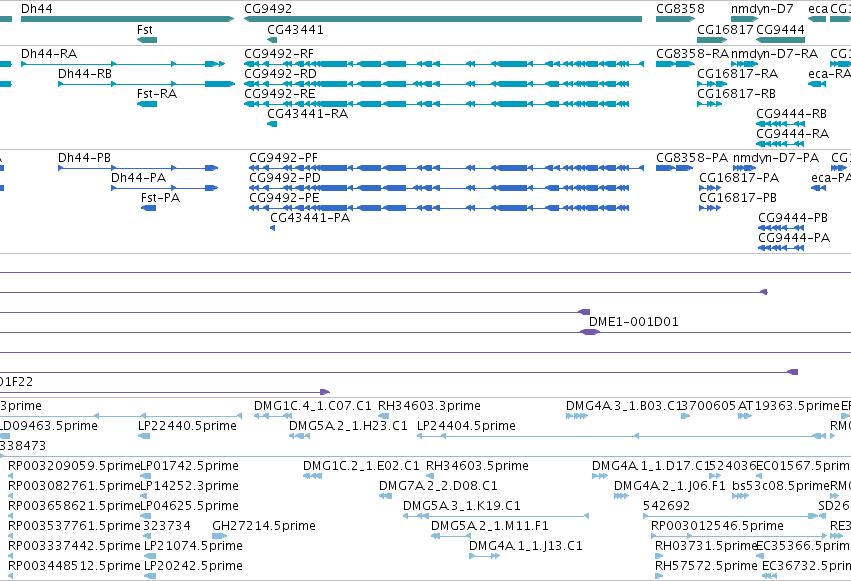Select EST LP21074.5prime
The image size is (851, 581).
coord(150,556)
